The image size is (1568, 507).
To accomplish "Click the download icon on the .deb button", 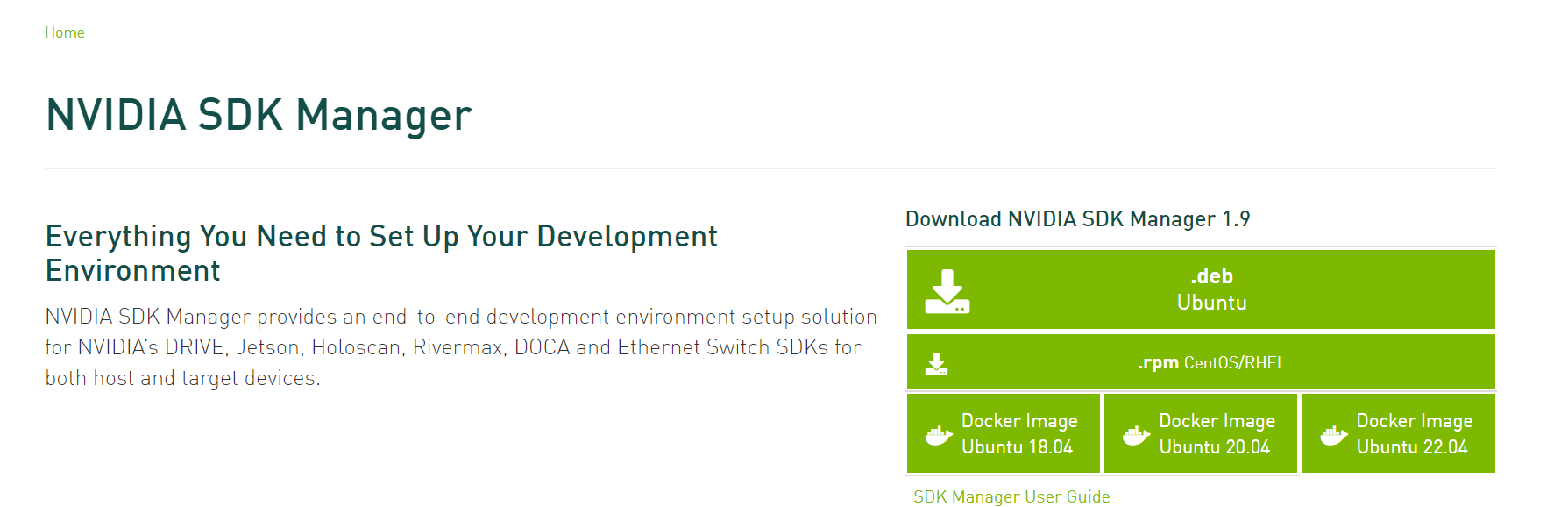I will coord(947,291).
